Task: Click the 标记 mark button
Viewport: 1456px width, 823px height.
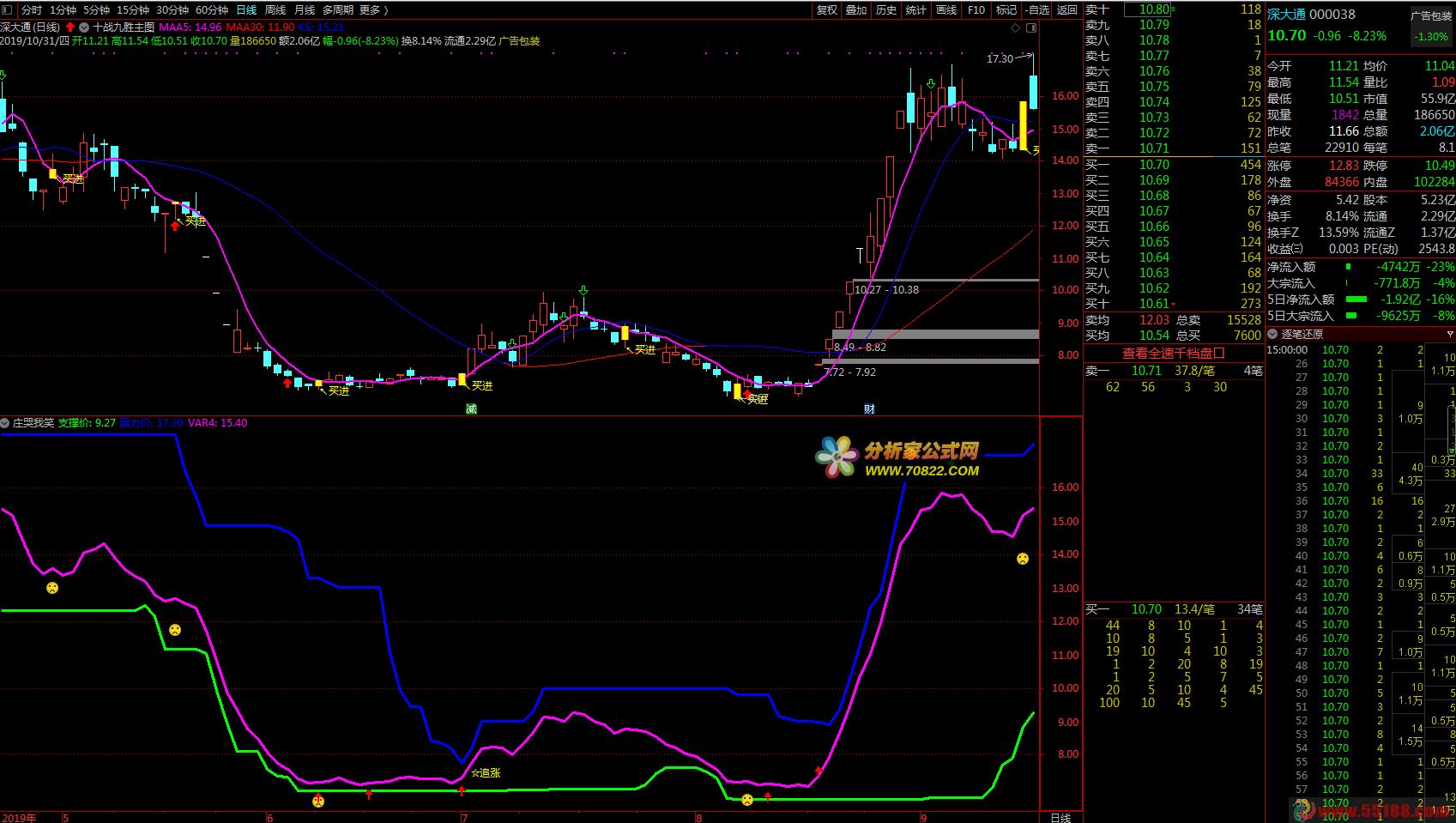Action: click(1006, 9)
